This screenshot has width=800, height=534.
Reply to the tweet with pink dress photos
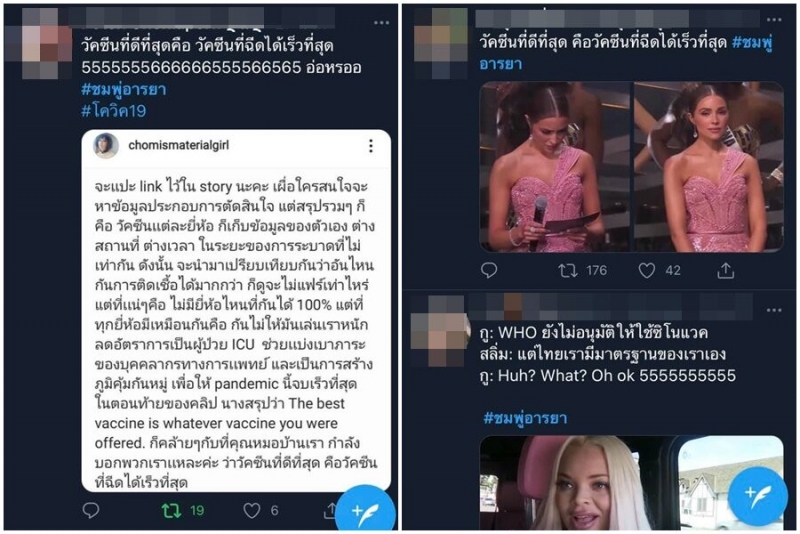[x=489, y=270]
